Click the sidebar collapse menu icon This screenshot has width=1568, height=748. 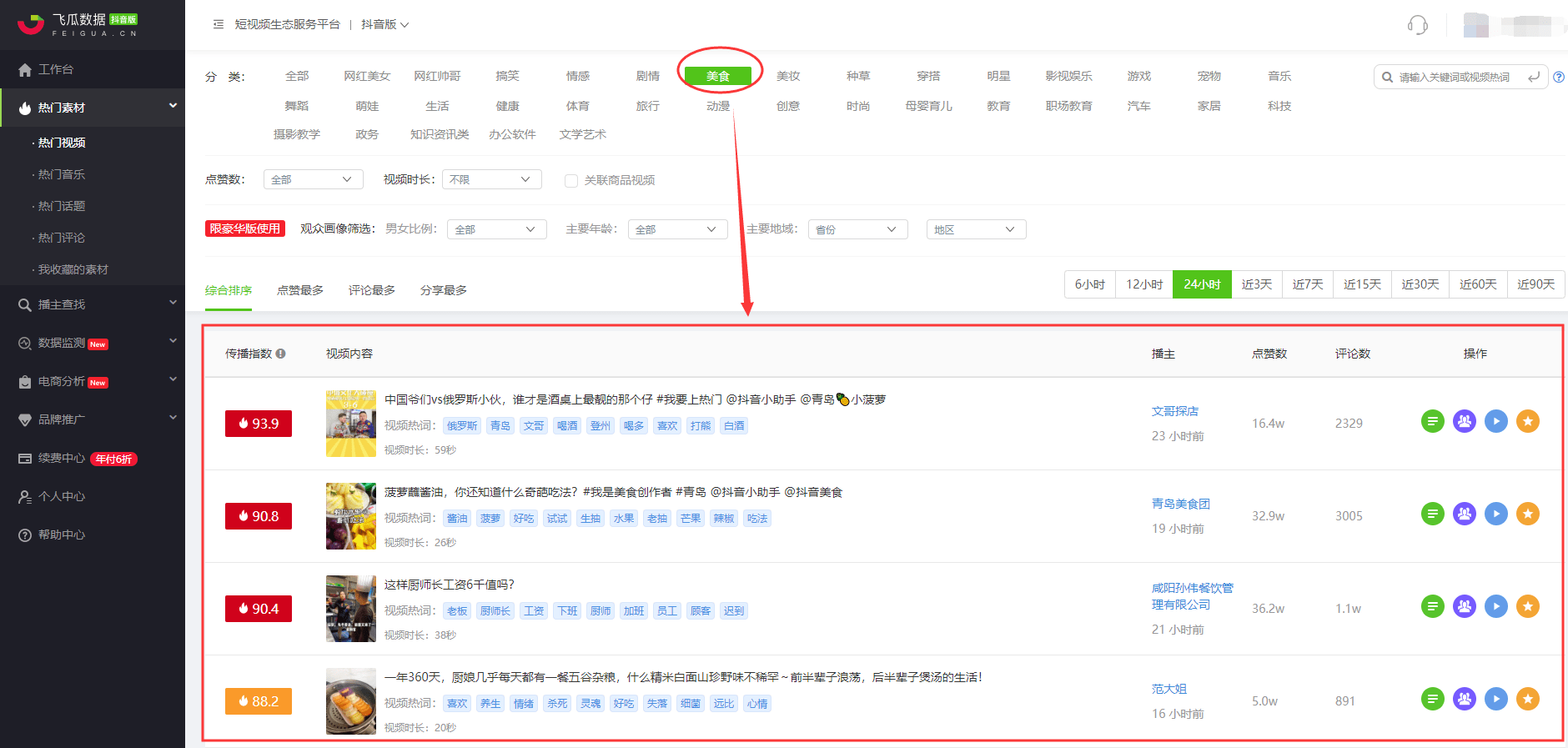219,25
